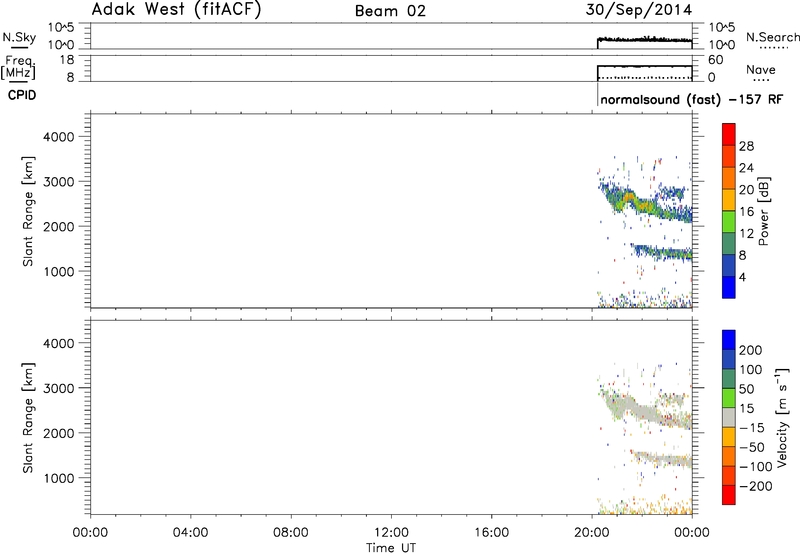Viewport: 800px width, 554px height.
Task: Click the 'Adak West (fitACF)' title
Action: (x=176, y=10)
